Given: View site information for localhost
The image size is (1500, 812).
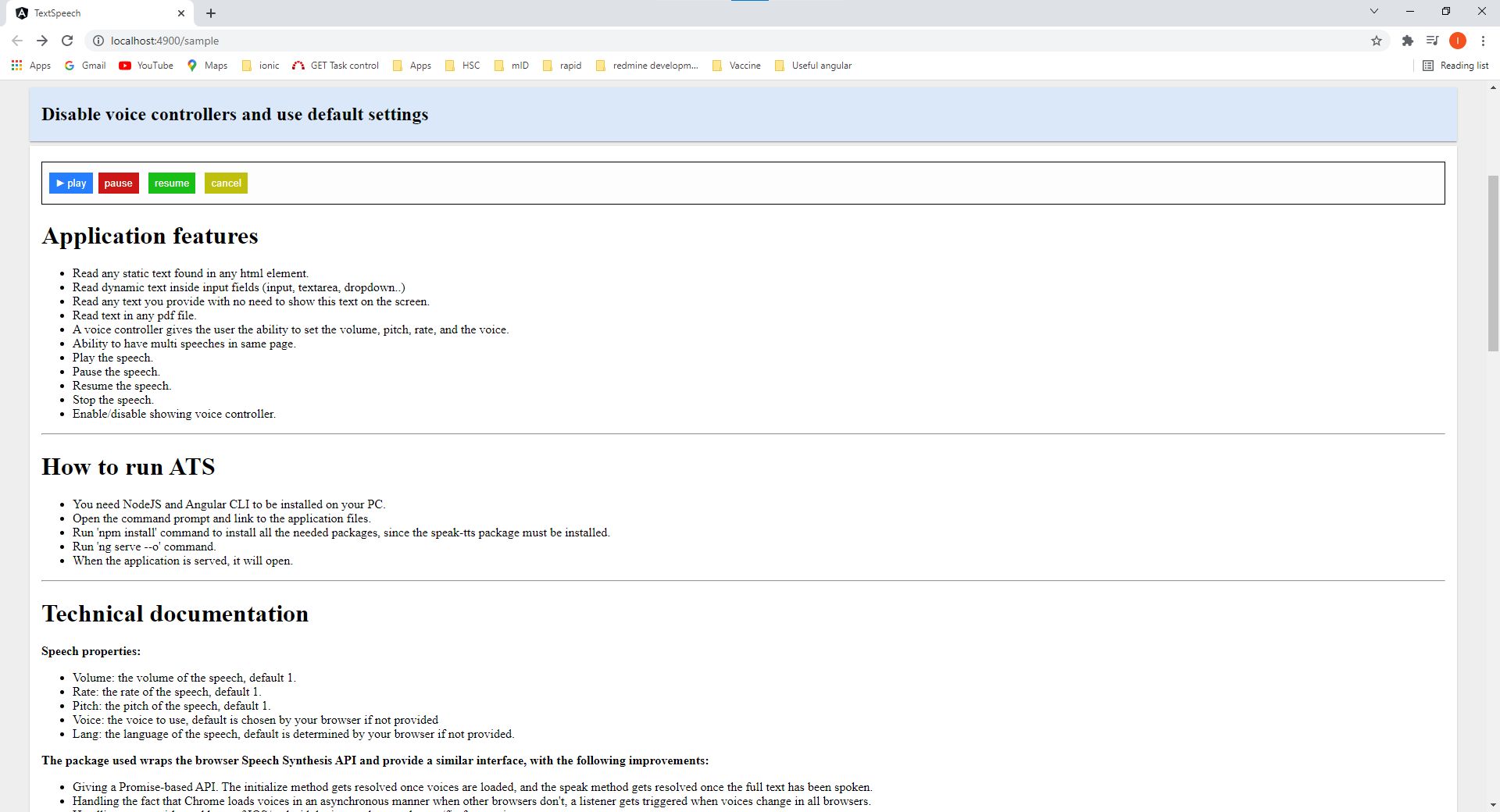Looking at the screenshot, I should (98, 41).
